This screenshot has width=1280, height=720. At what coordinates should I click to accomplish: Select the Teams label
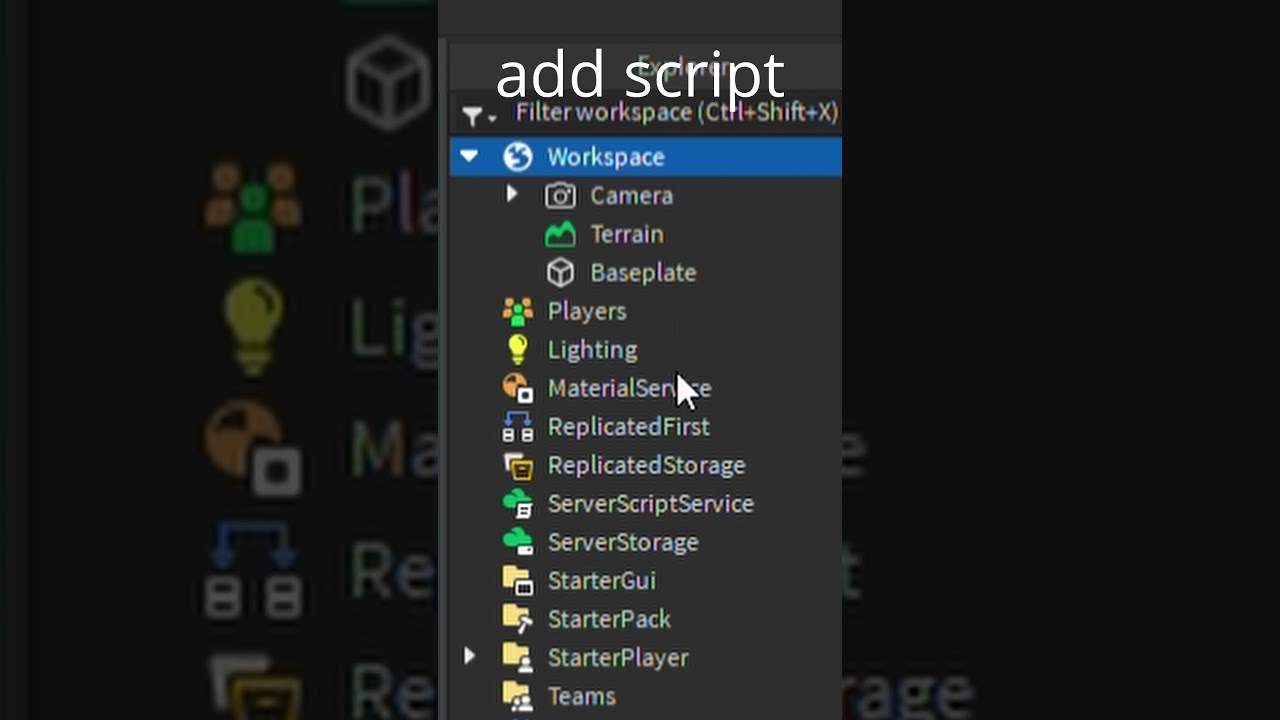[x=581, y=696]
